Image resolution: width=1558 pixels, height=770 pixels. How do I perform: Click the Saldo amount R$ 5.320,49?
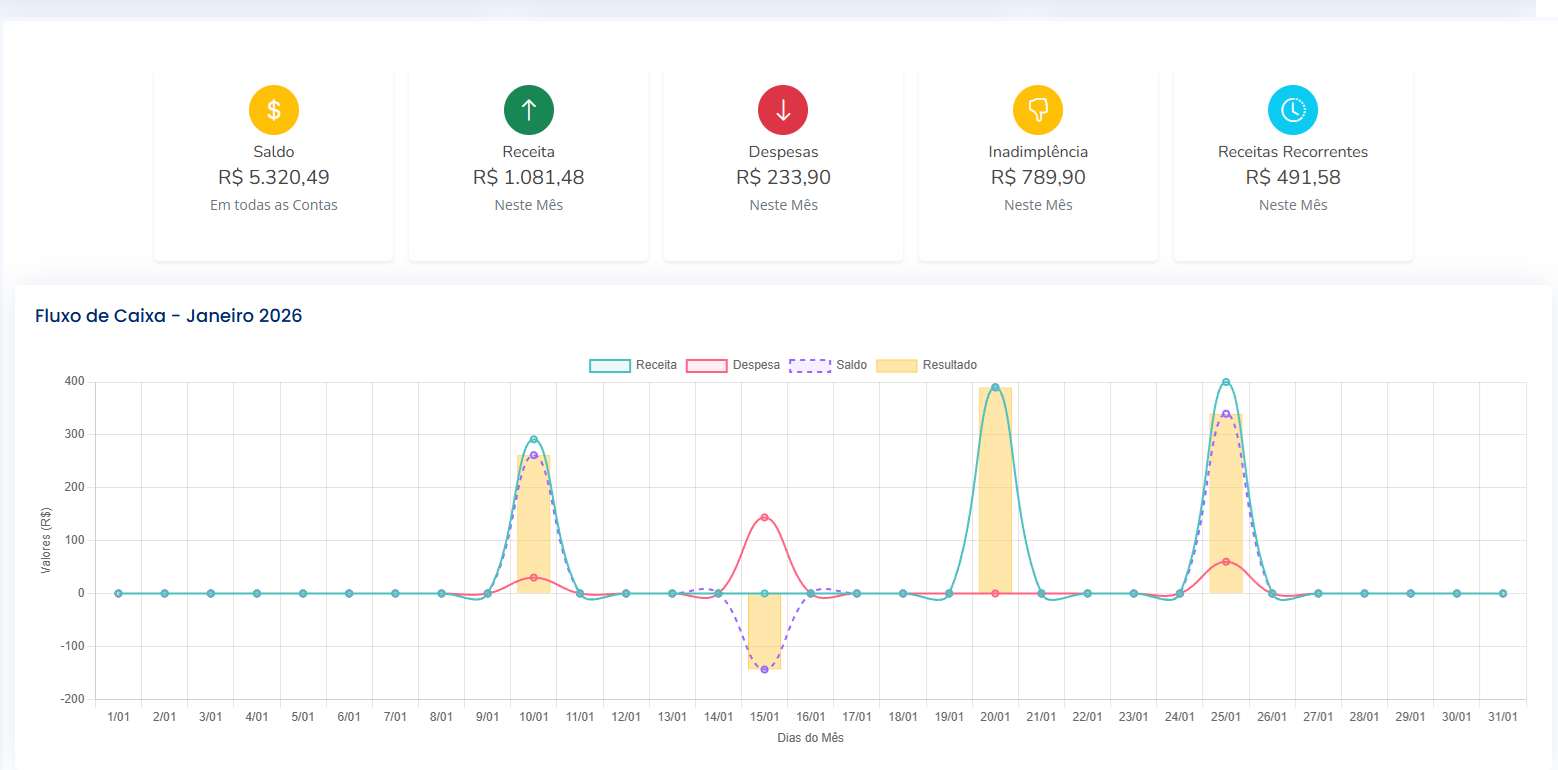point(273,178)
